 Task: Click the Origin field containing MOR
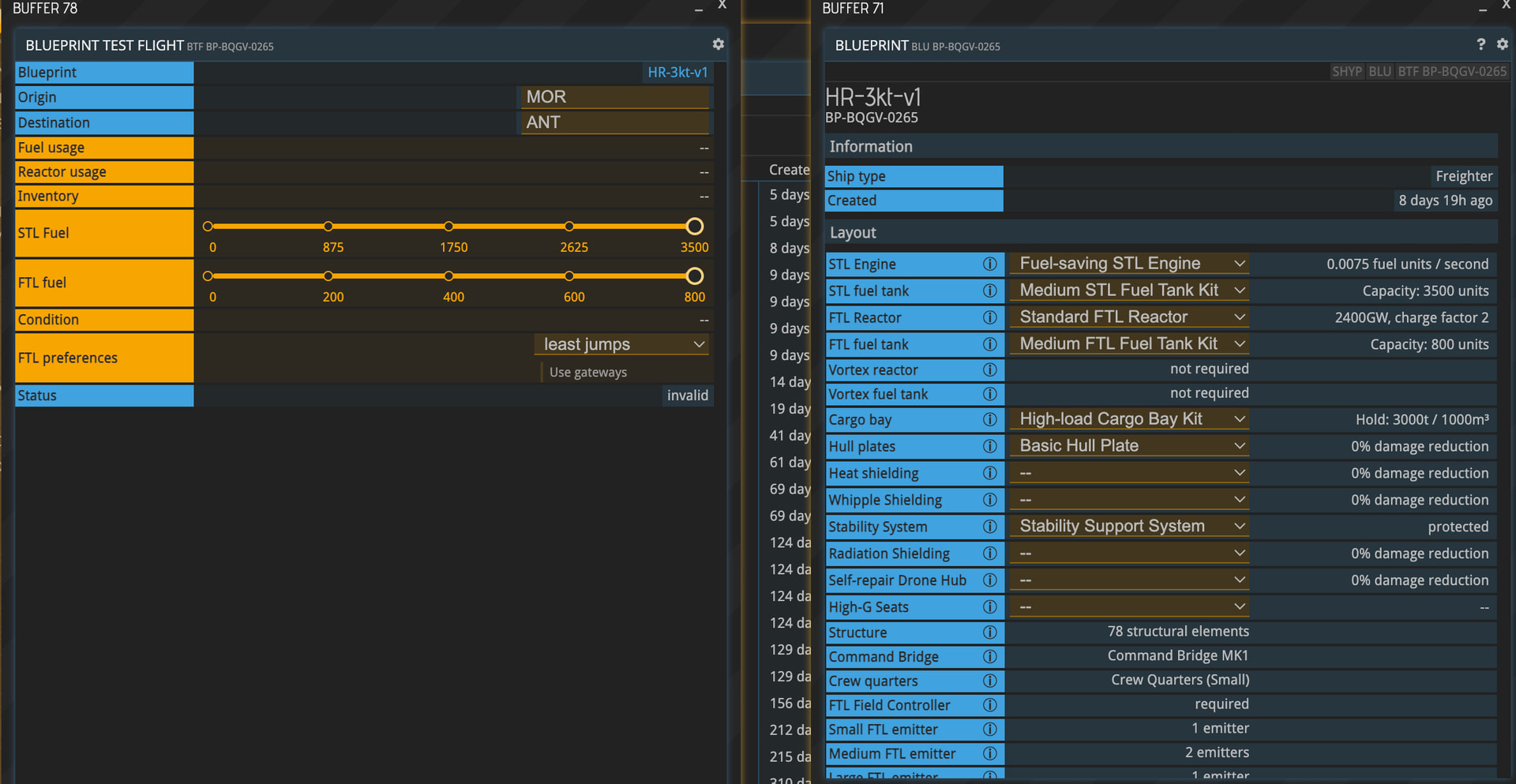(x=614, y=97)
